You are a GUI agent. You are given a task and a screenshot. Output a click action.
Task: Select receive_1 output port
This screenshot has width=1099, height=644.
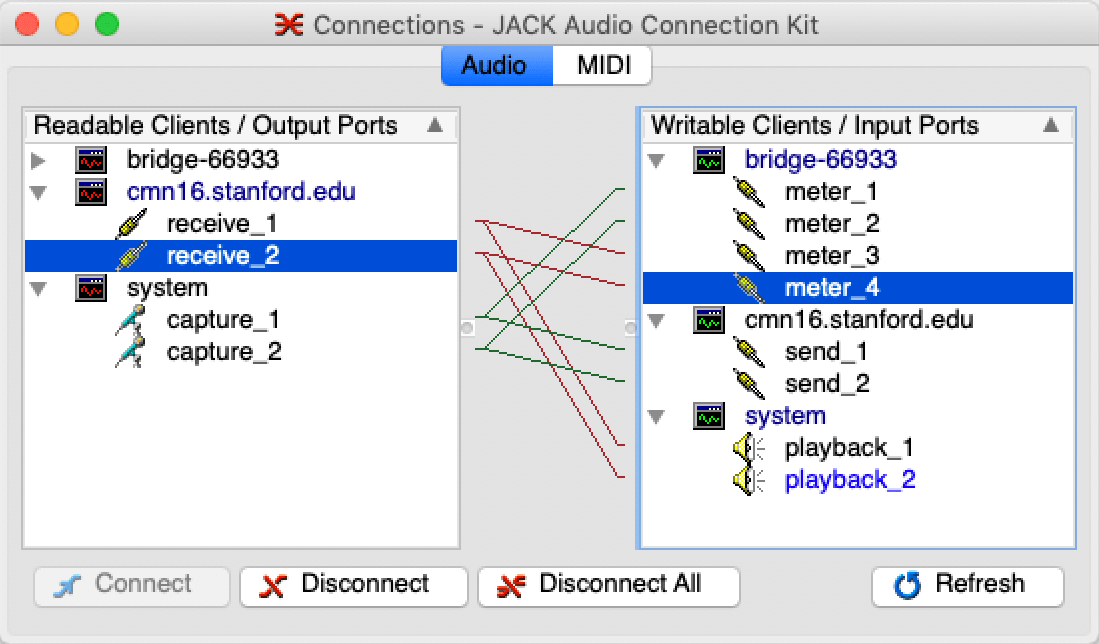222,224
